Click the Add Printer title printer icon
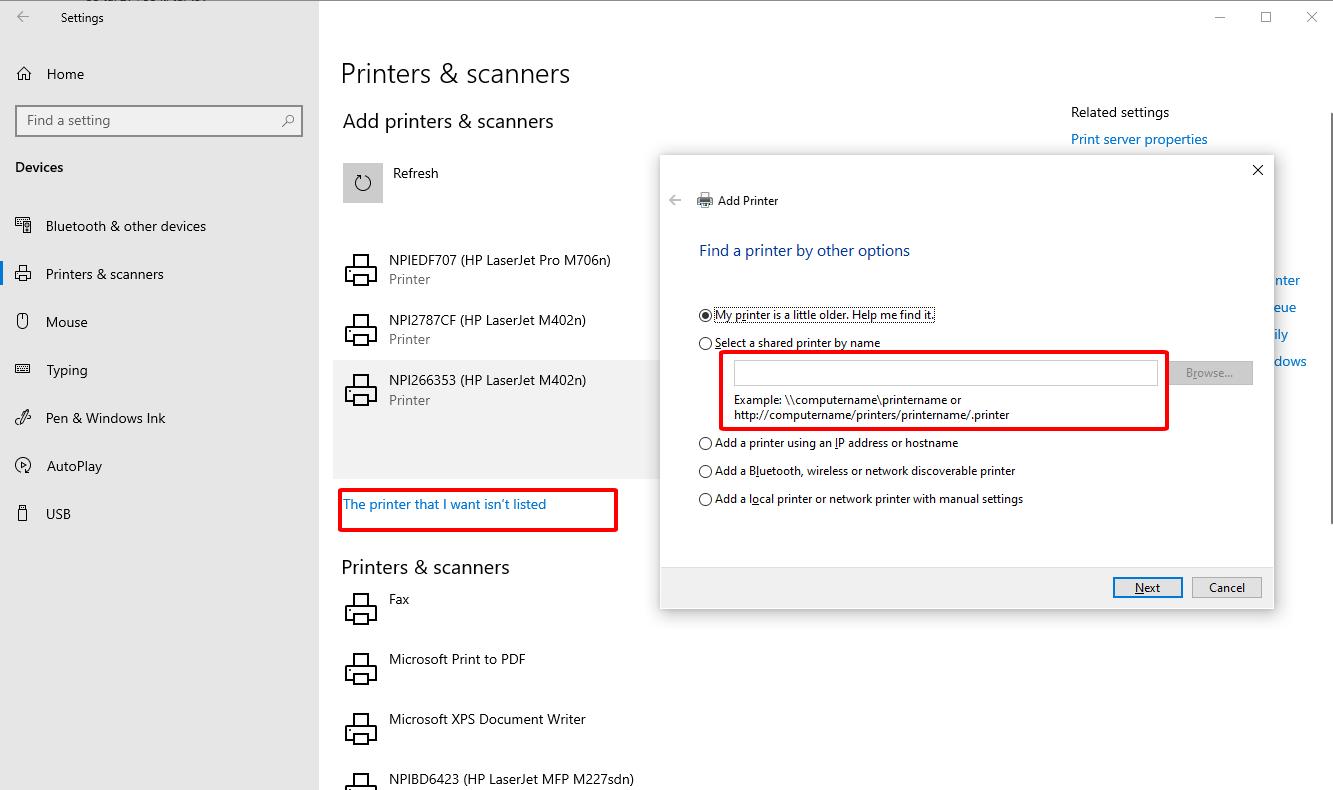Viewport: 1333px width, 790px height. coord(705,200)
